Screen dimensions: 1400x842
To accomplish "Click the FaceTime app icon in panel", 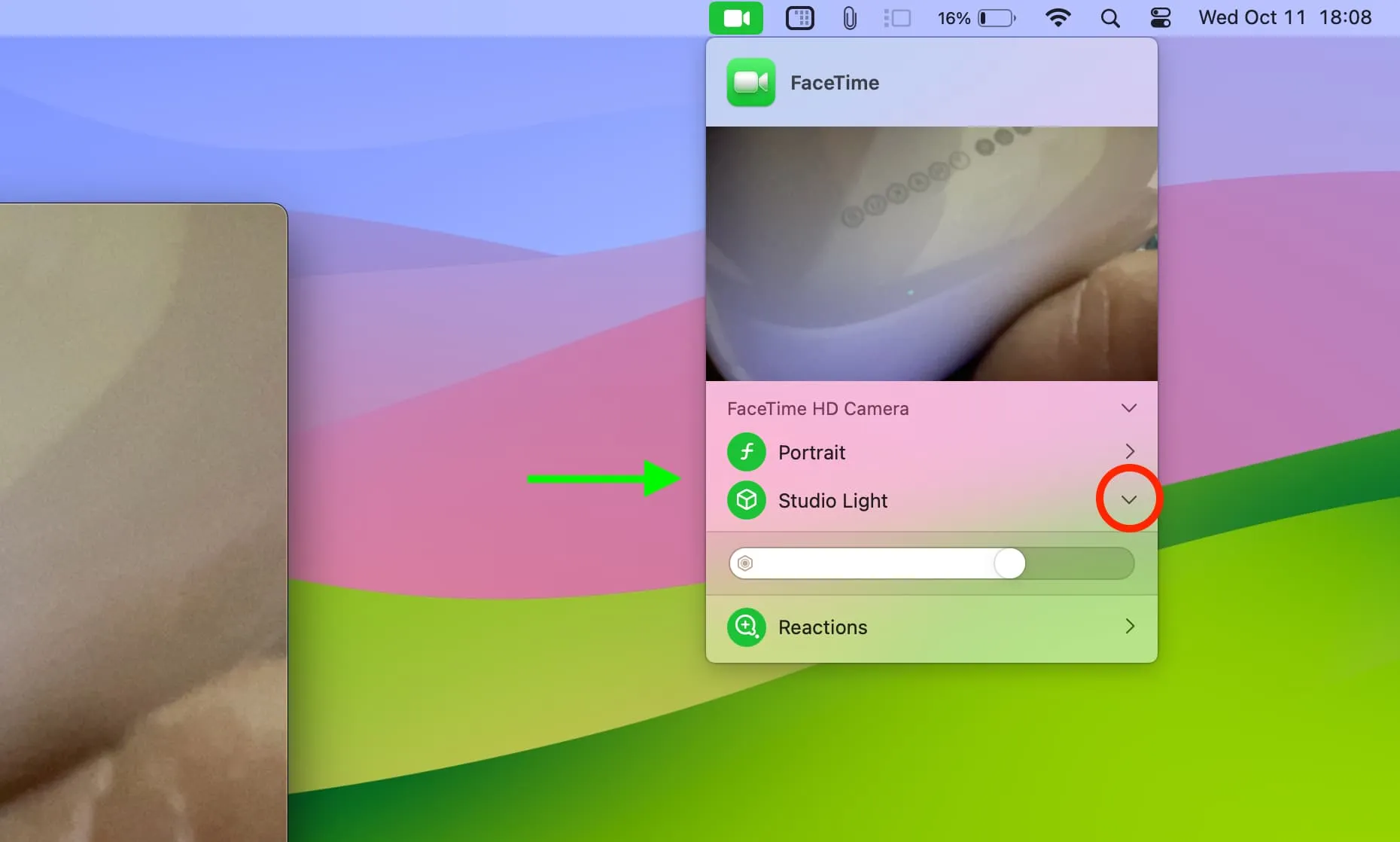I will click(x=750, y=82).
